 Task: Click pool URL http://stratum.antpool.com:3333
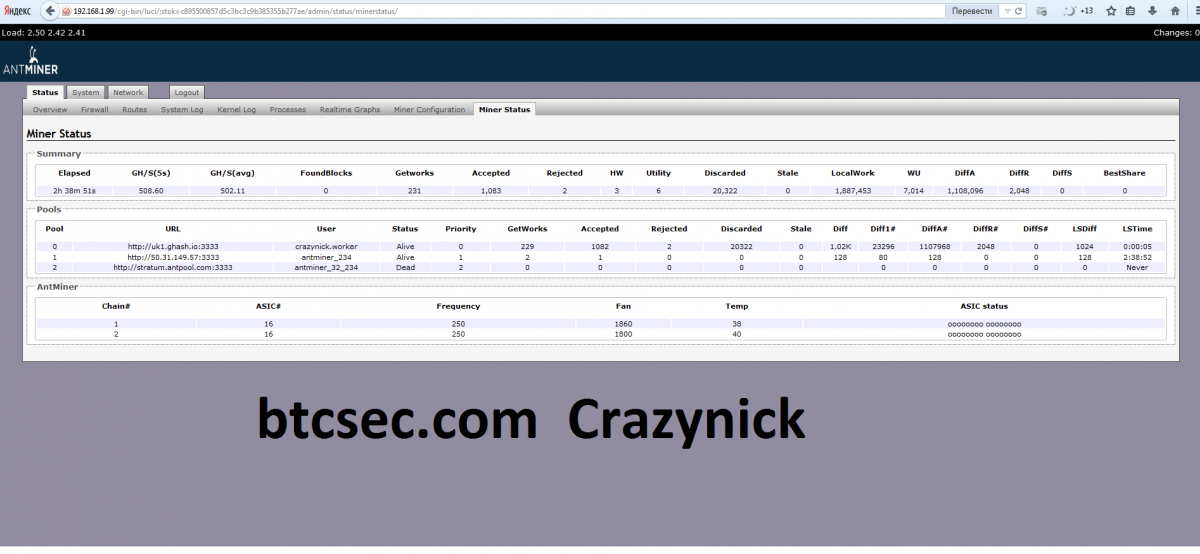tap(173, 267)
